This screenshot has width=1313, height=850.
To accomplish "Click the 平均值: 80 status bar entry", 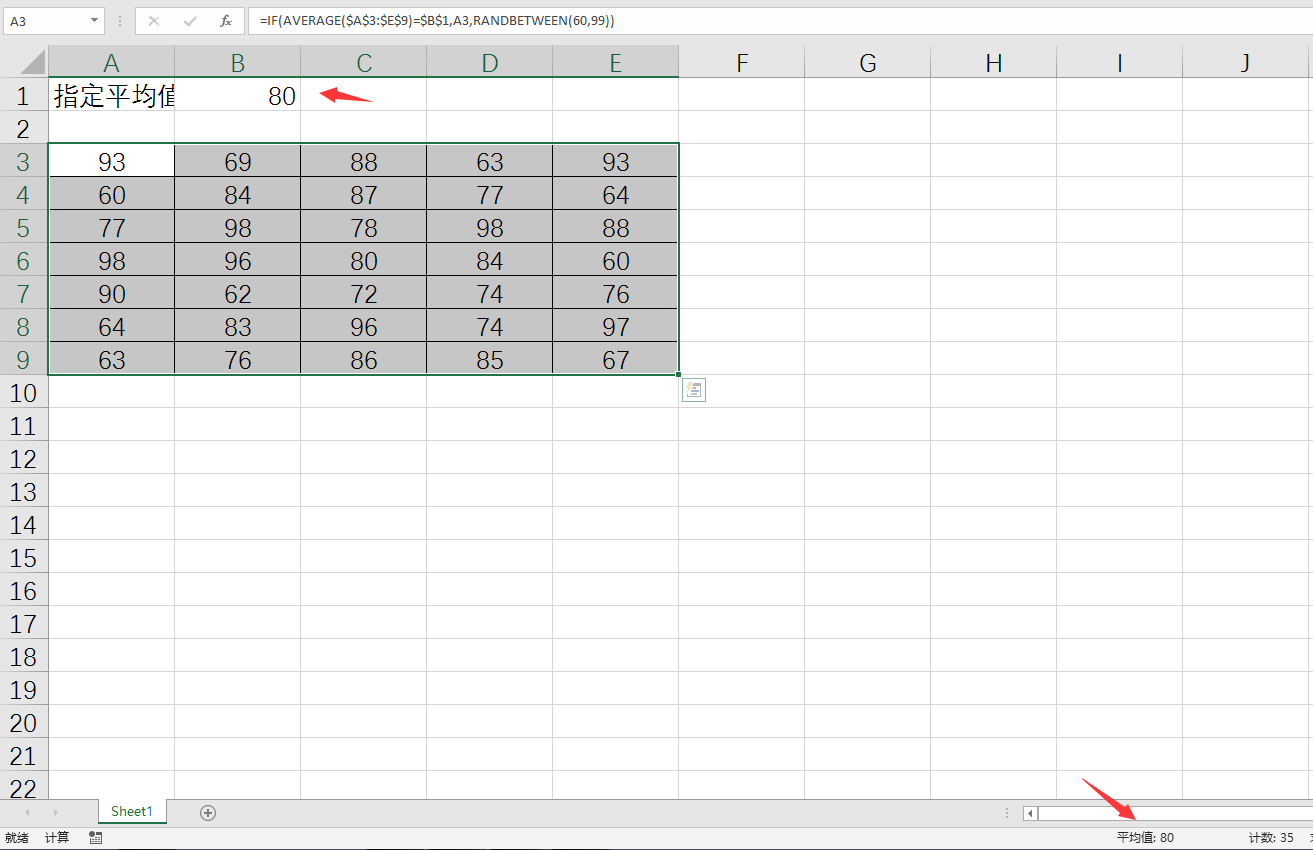I will 1145,837.
